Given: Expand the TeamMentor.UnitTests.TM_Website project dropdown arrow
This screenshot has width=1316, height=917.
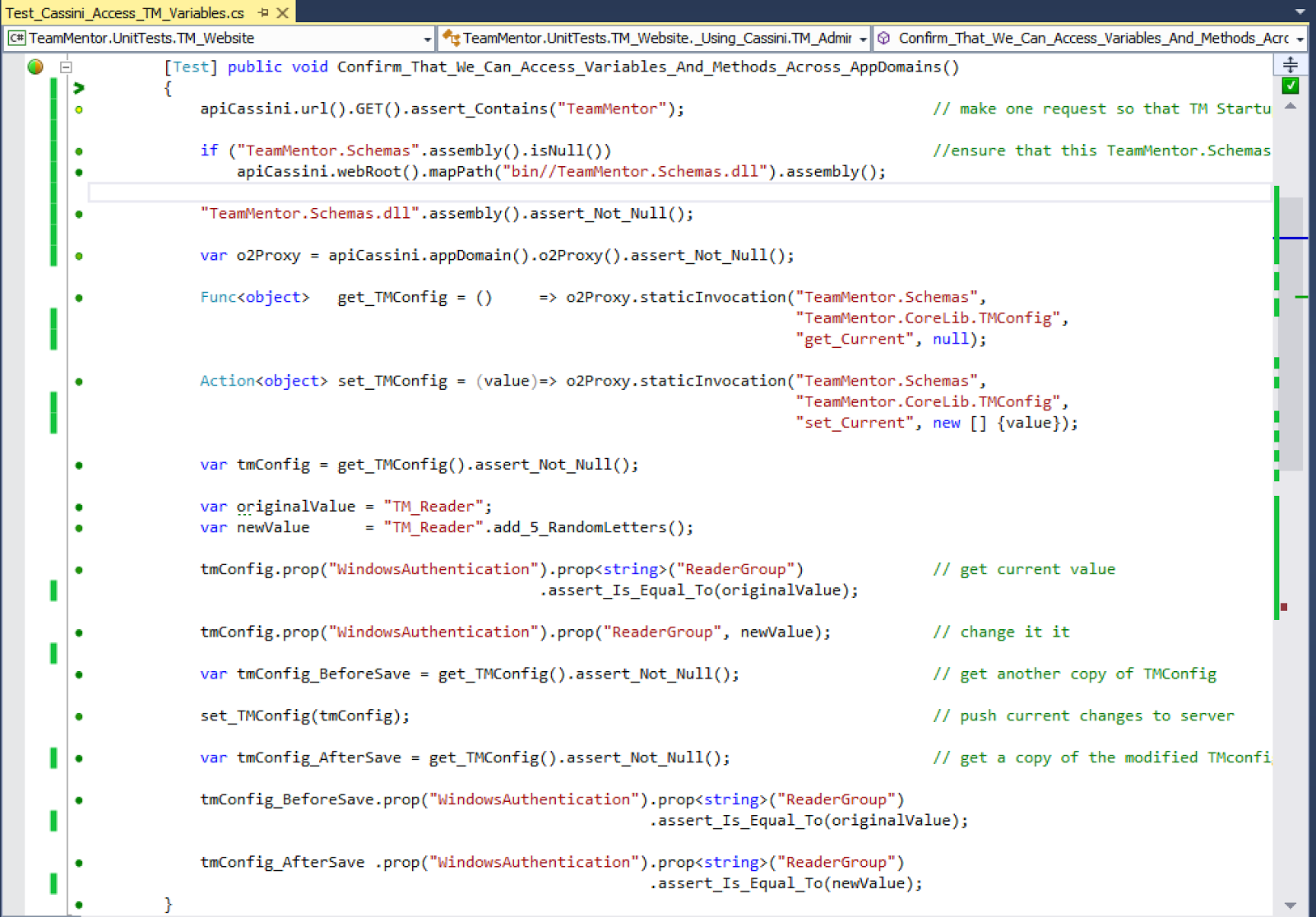Looking at the screenshot, I should [x=427, y=39].
